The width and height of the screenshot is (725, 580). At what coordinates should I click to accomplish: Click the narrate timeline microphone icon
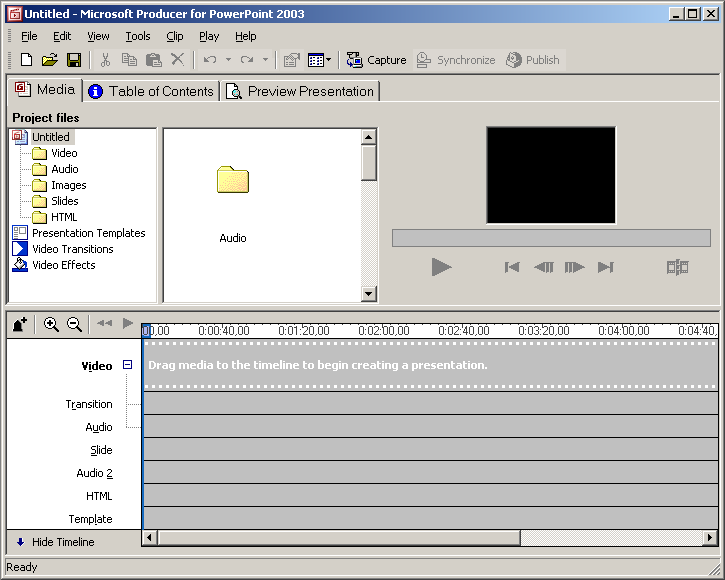pos(20,324)
